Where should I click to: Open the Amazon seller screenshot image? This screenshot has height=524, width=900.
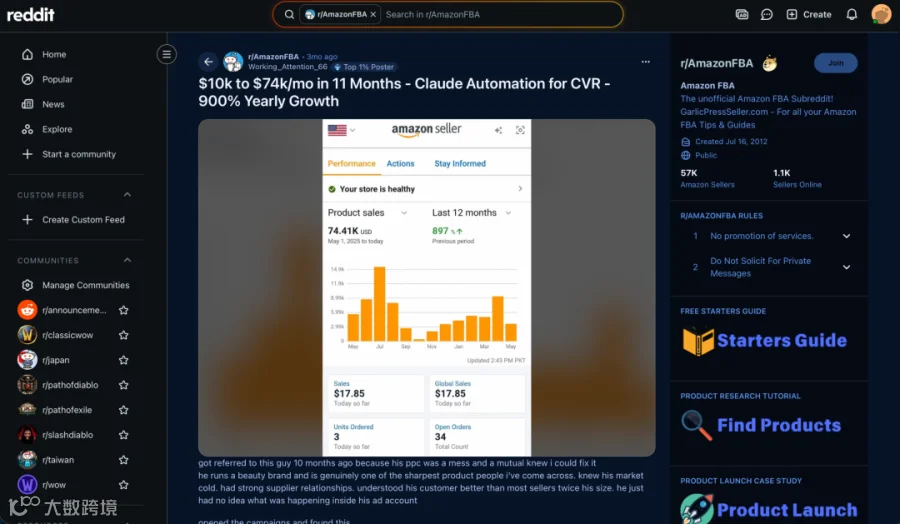(x=426, y=288)
